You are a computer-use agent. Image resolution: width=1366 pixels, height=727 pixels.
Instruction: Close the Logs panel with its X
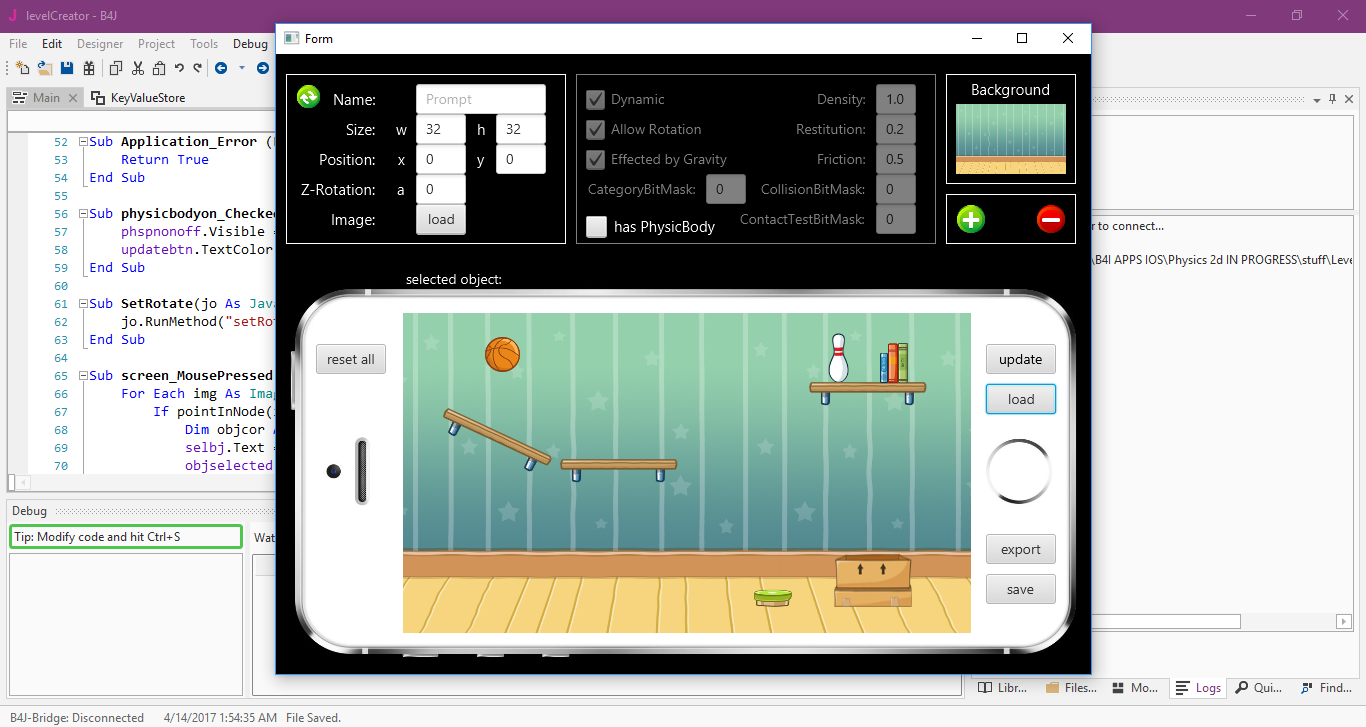pyautogui.click(x=1349, y=99)
